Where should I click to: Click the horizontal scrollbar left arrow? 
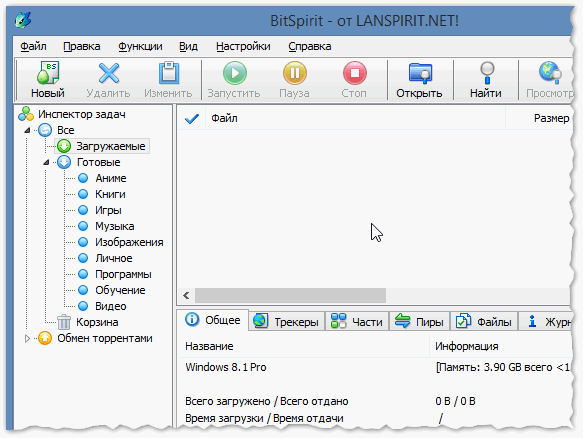click(186, 296)
